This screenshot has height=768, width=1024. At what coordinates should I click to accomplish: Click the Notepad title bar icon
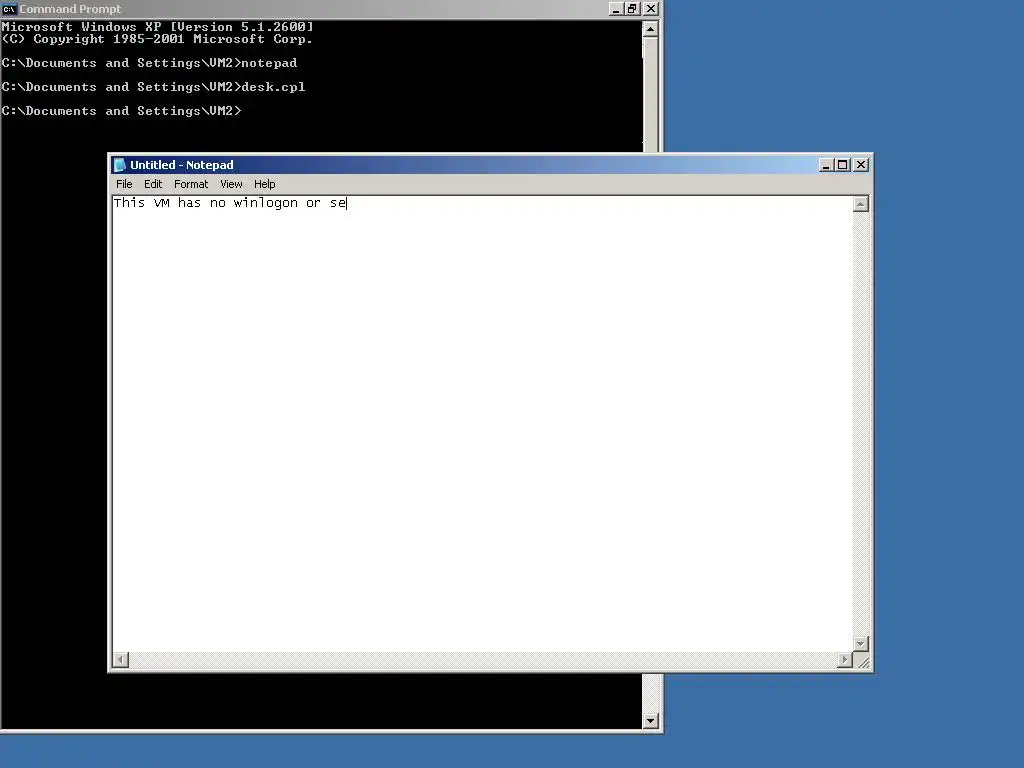tap(120, 165)
